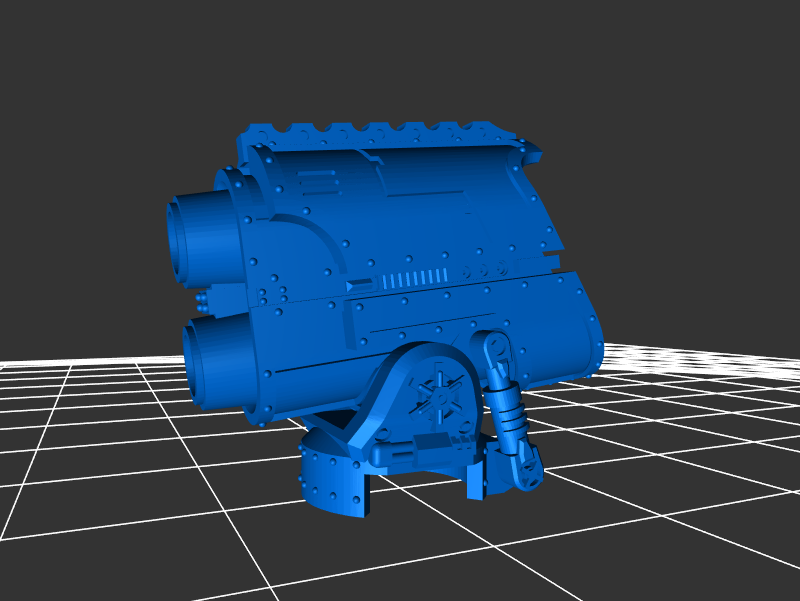This screenshot has height=601, width=800.
Task: Click the triangular arrow marker beside vent
Action: [x=352, y=286]
